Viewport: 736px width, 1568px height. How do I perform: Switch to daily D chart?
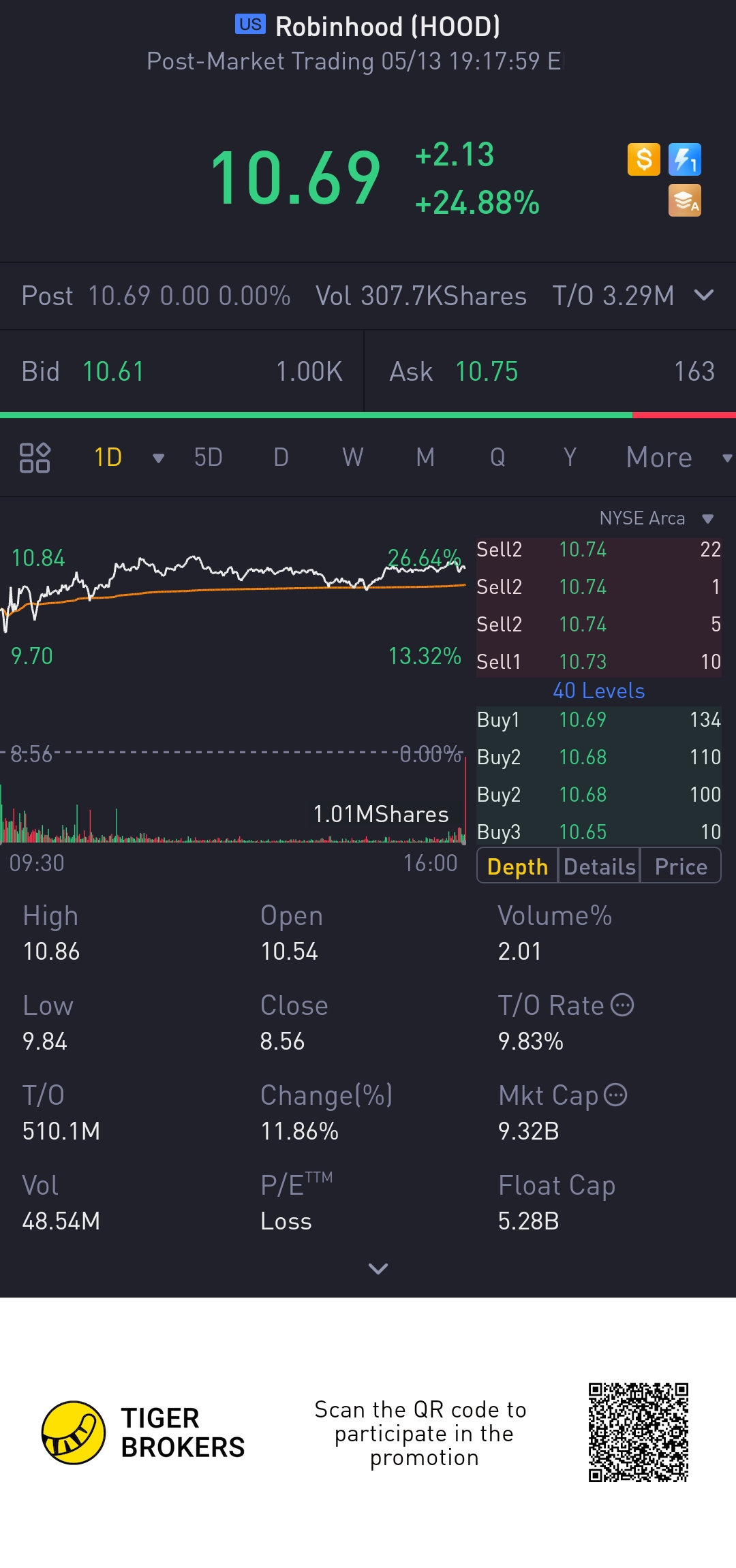pyautogui.click(x=281, y=458)
